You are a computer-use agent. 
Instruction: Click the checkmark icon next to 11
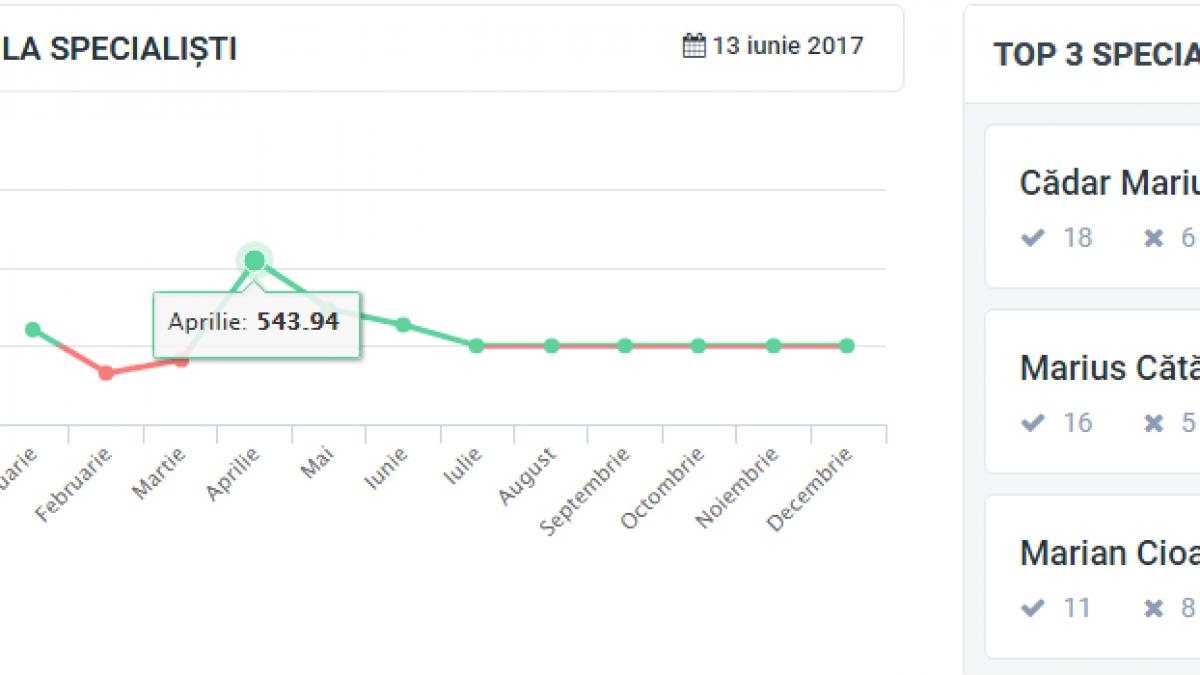pos(1032,608)
